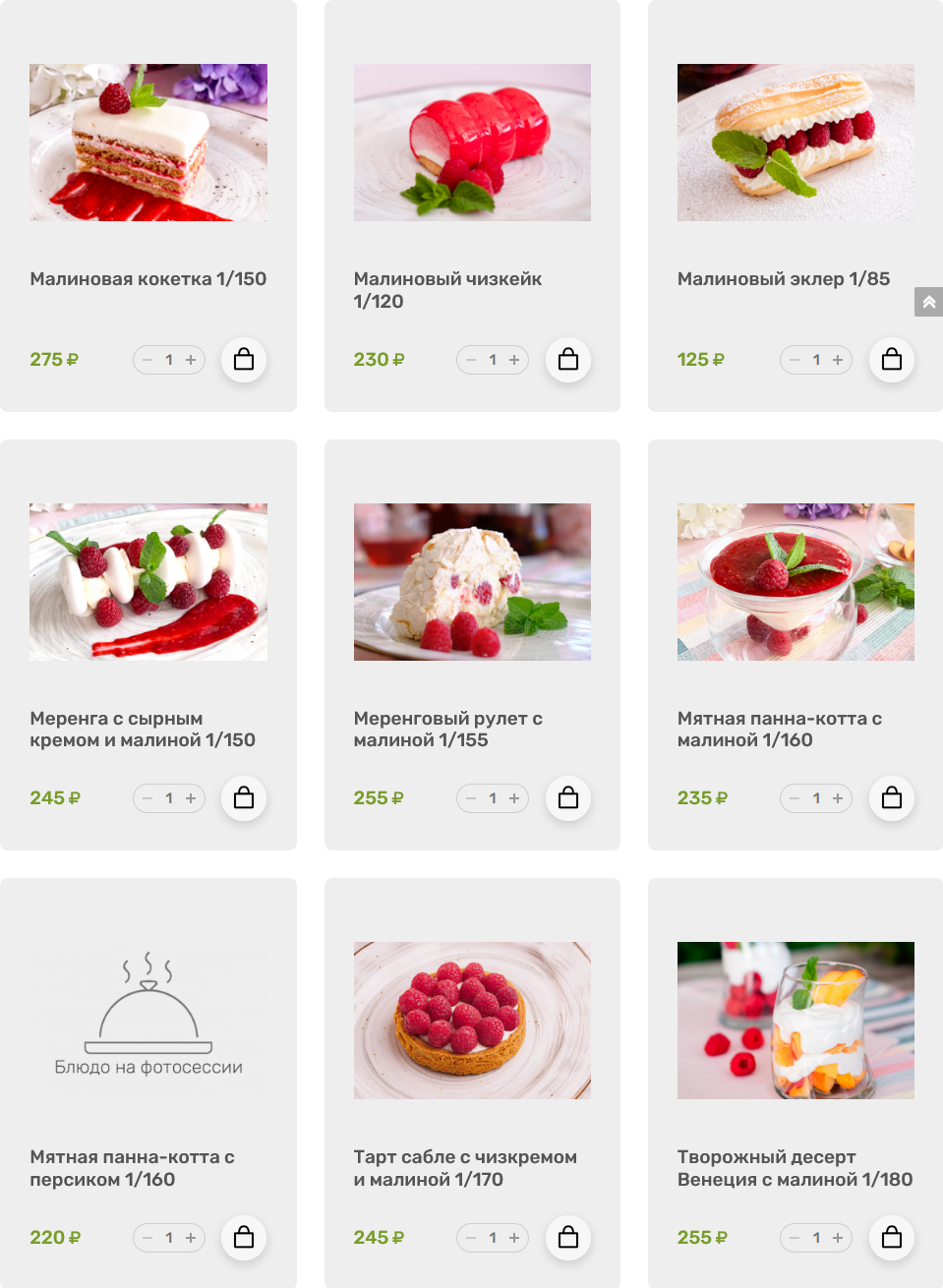Open the Творожный десерт Венеция photo
The height and width of the screenshot is (1288, 943).
click(x=796, y=1021)
